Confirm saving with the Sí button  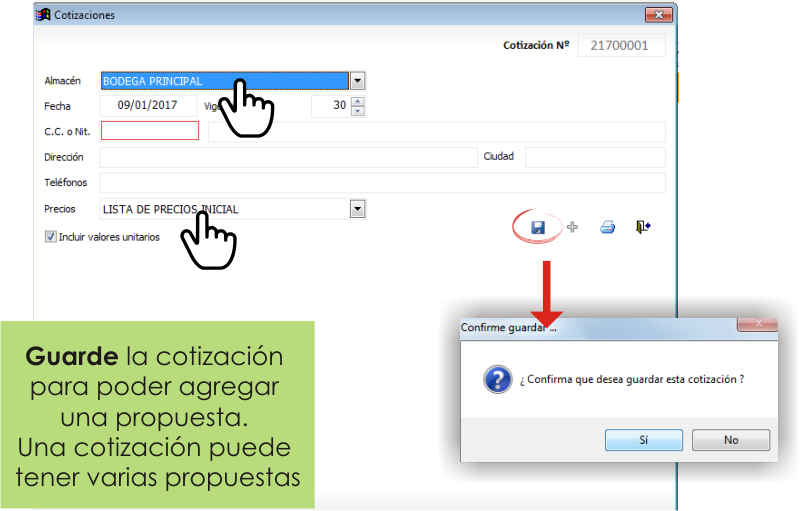click(x=644, y=440)
